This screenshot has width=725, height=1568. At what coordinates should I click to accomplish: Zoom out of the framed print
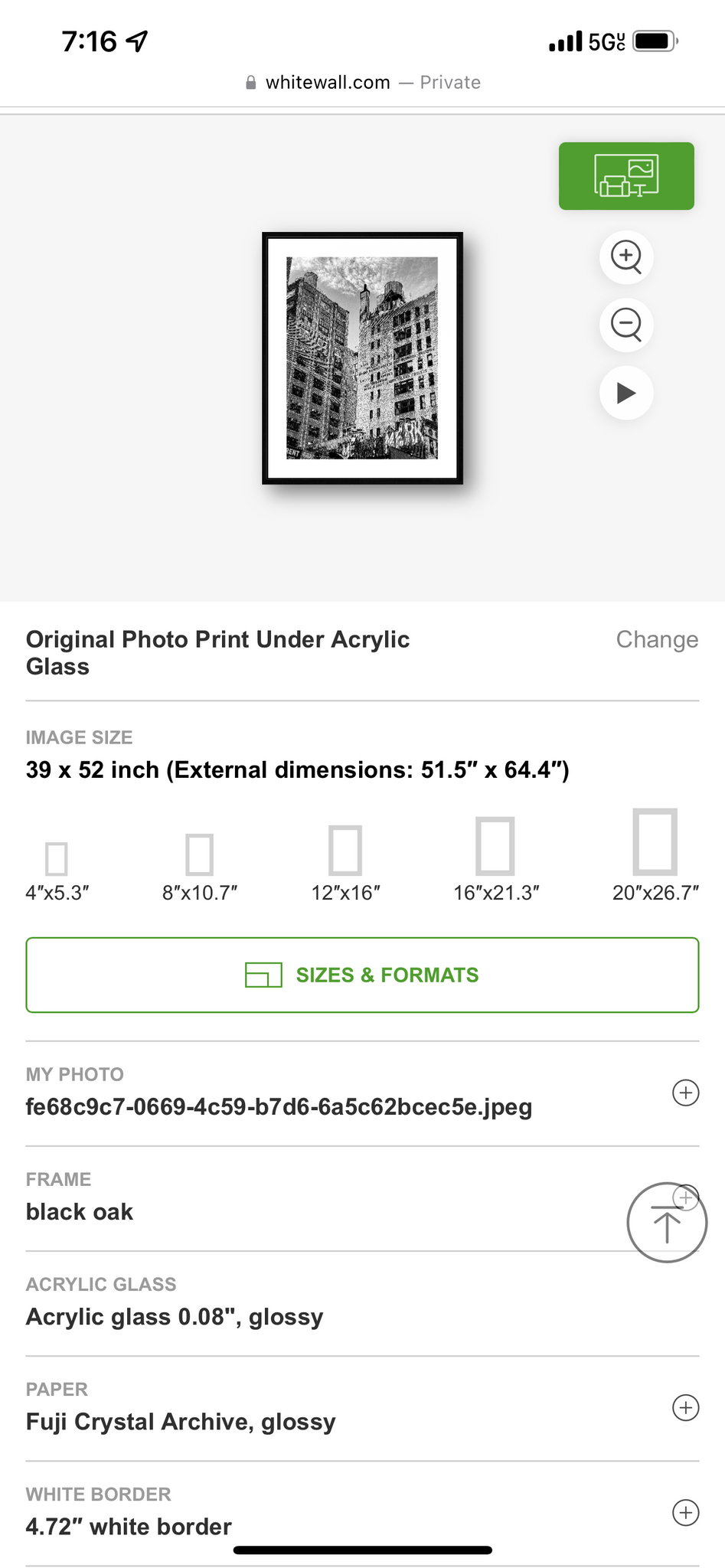[x=626, y=325]
